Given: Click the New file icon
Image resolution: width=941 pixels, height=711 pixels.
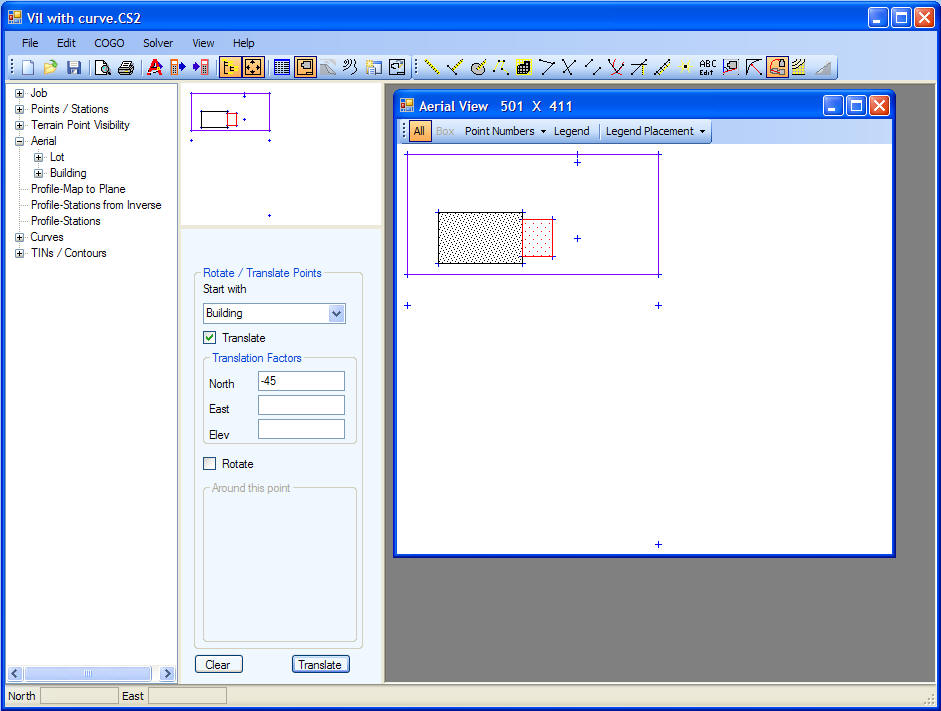Looking at the screenshot, I should (28, 68).
